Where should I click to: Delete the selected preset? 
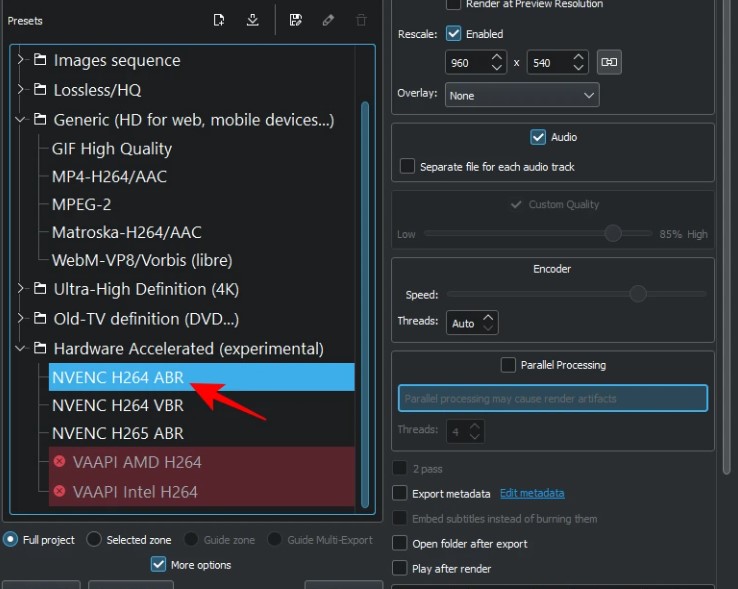tap(361, 20)
